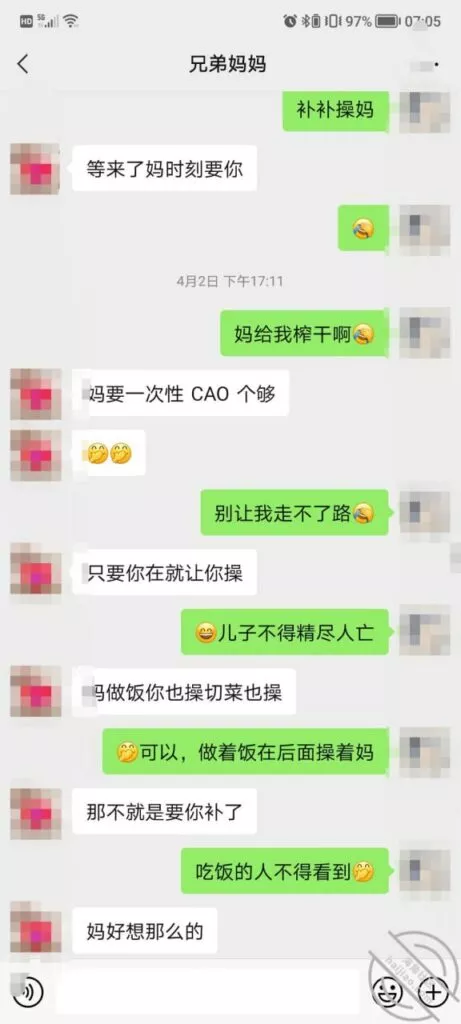
Task: Tap the battery icon in status bar
Action: 387,21
